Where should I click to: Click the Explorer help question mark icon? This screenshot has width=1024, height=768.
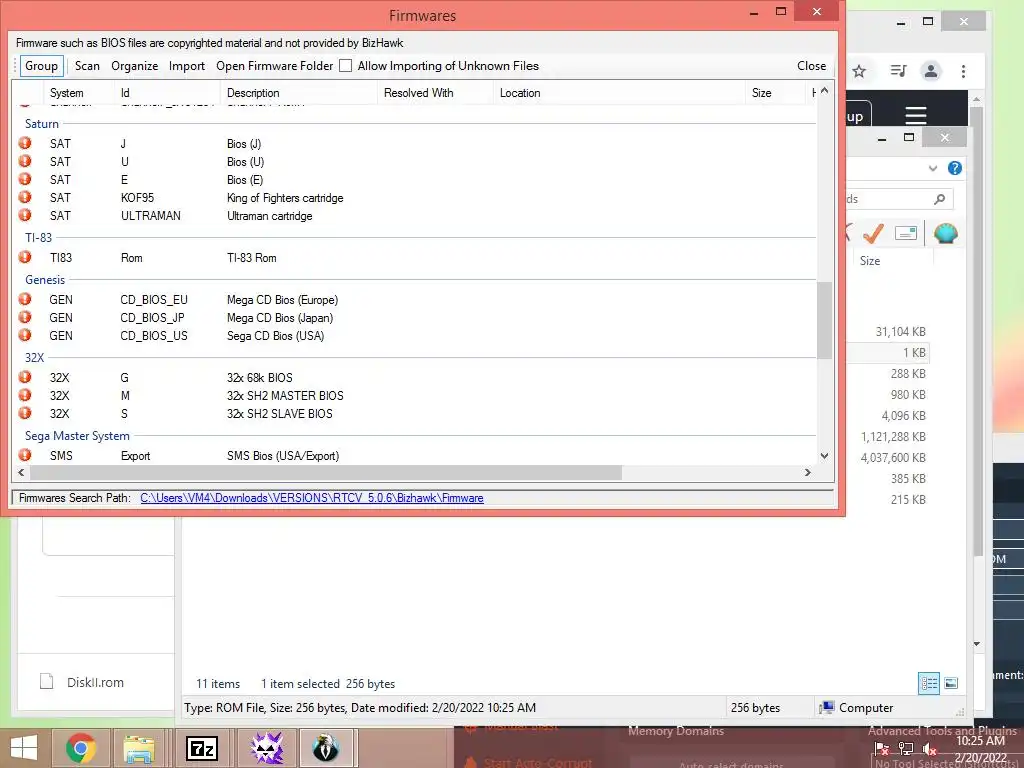(954, 168)
